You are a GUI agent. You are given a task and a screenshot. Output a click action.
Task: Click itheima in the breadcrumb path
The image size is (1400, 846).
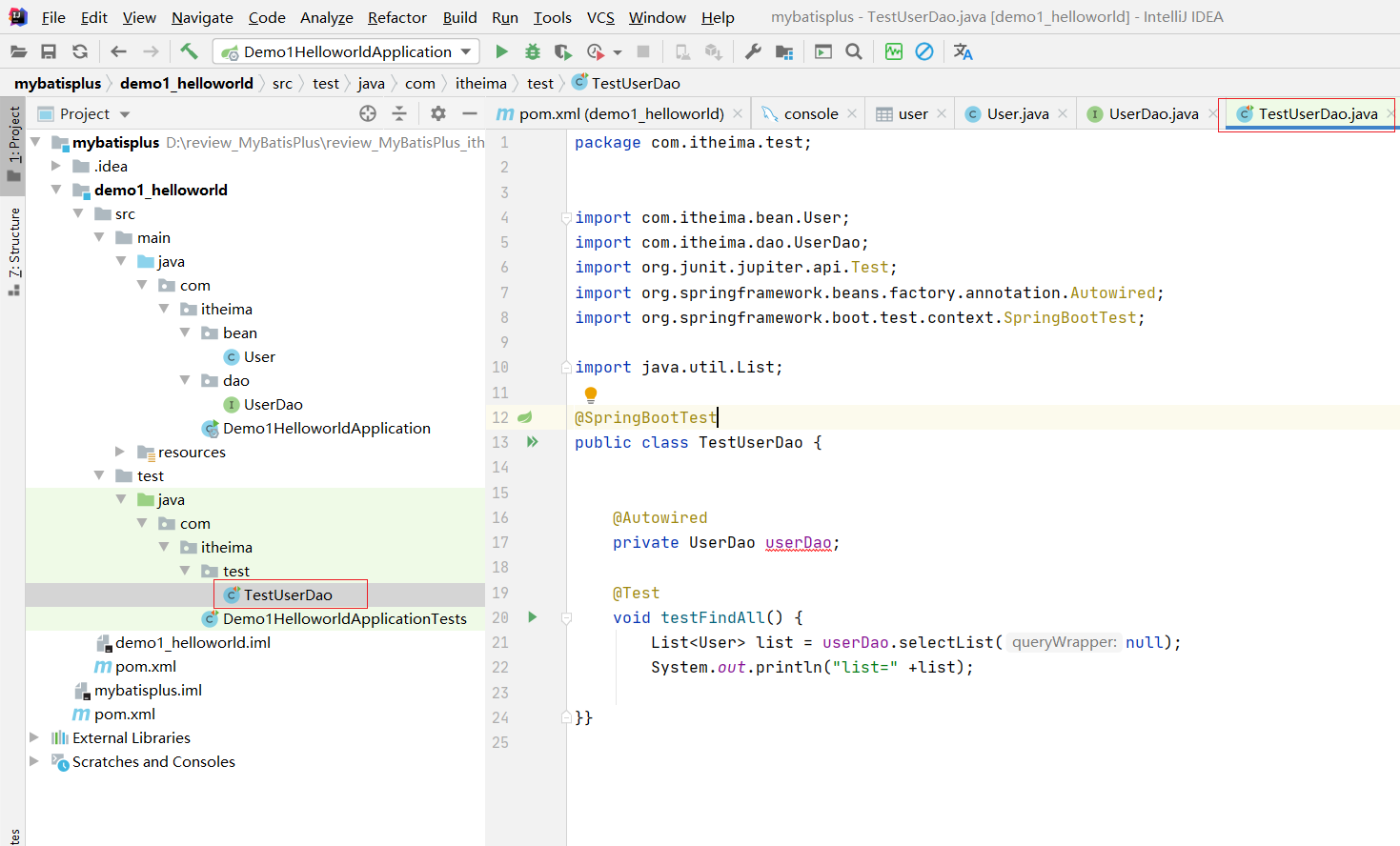click(x=480, y=83)
